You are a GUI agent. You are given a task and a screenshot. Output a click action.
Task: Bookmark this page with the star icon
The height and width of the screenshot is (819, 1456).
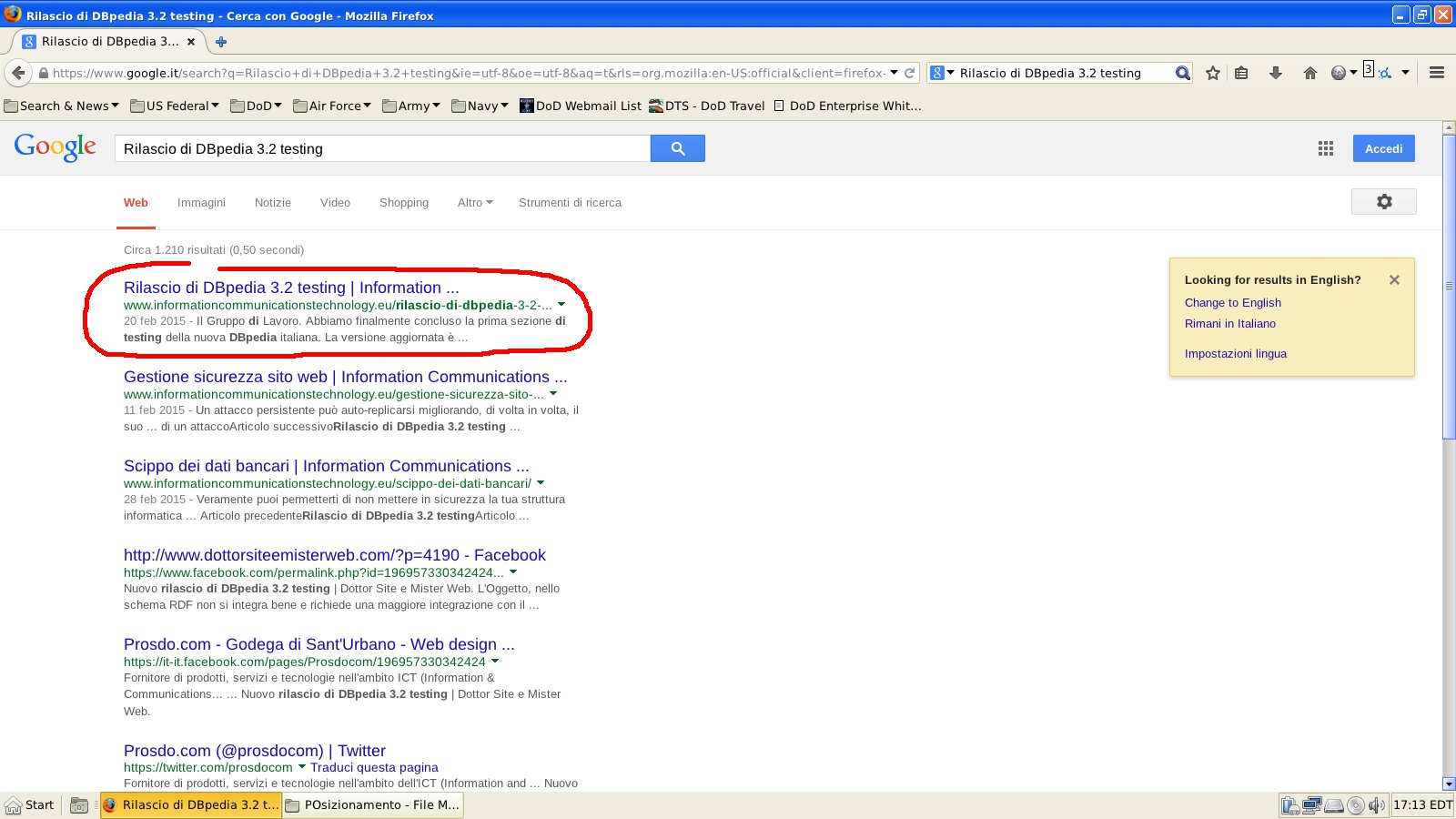pyautogui.click(x=1213, y=73)
